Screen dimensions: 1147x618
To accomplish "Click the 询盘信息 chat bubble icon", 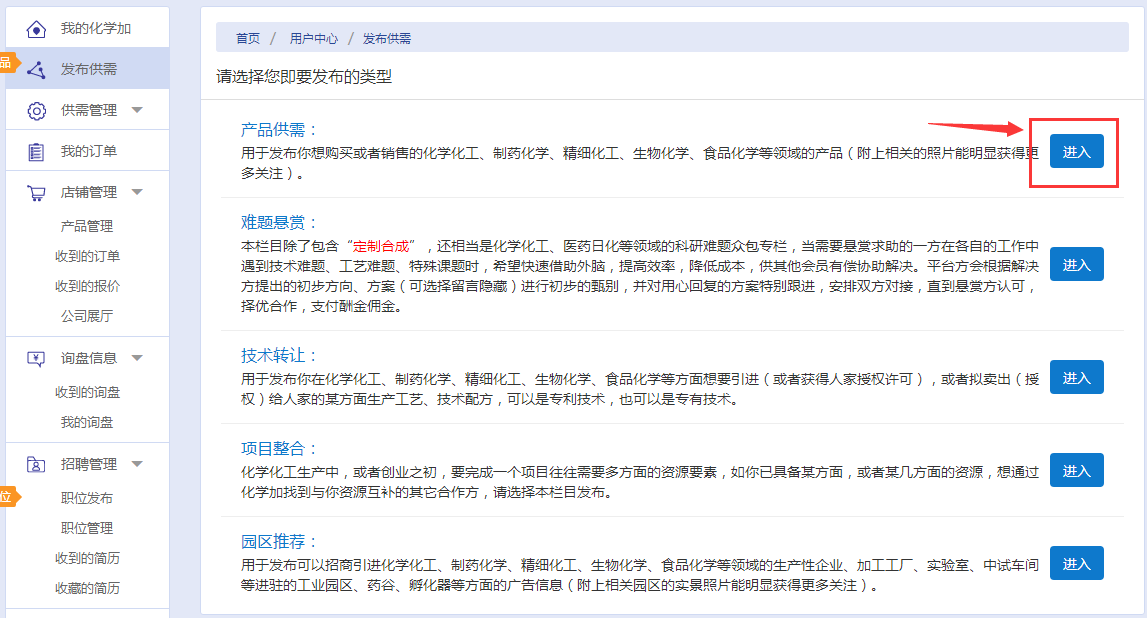I will [x=36, y=358].
